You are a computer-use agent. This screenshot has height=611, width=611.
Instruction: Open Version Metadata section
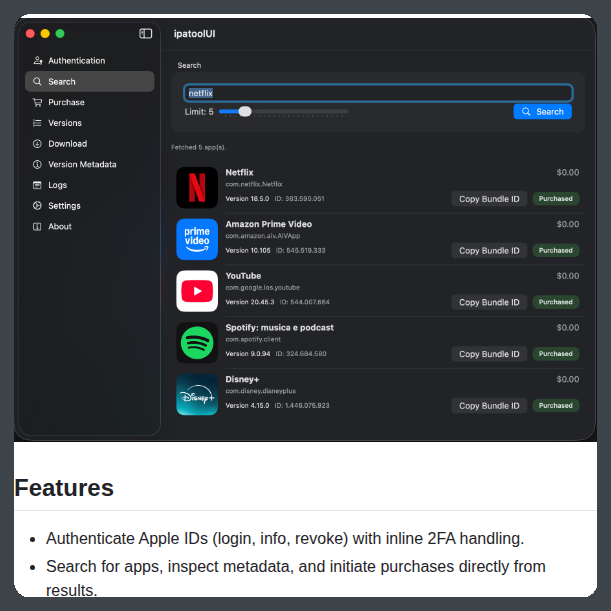click(90, 164)
